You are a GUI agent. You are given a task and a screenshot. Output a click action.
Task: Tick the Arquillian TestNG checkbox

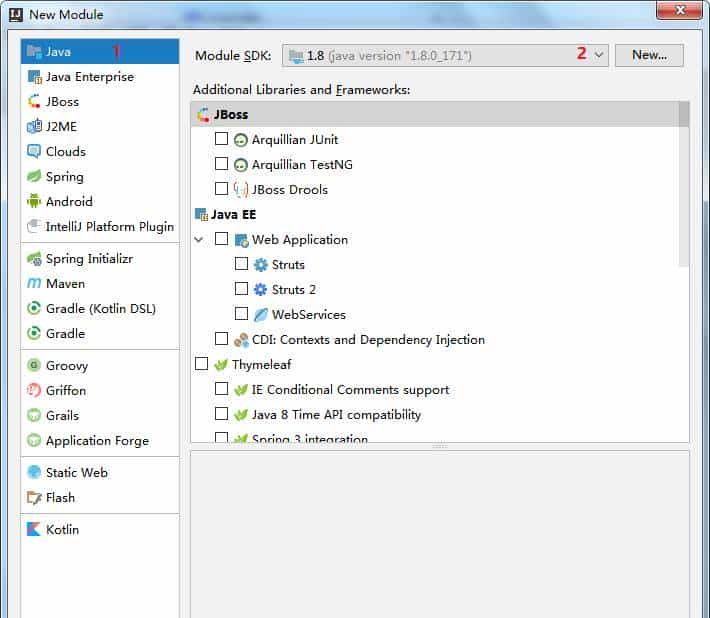pyautogui.click(x=221, y=163)
